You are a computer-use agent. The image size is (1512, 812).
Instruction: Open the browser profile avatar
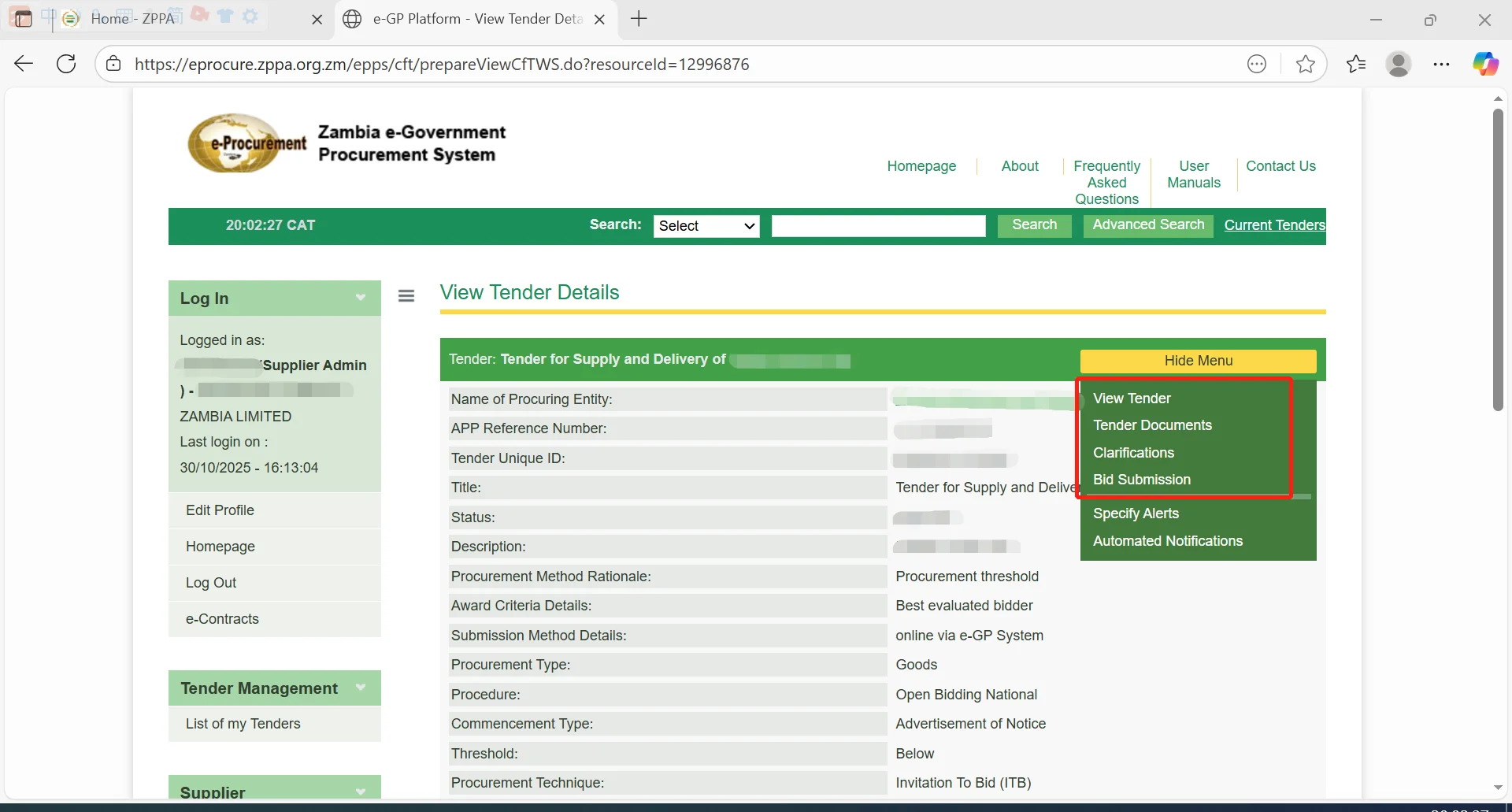tap(1399, 64)
